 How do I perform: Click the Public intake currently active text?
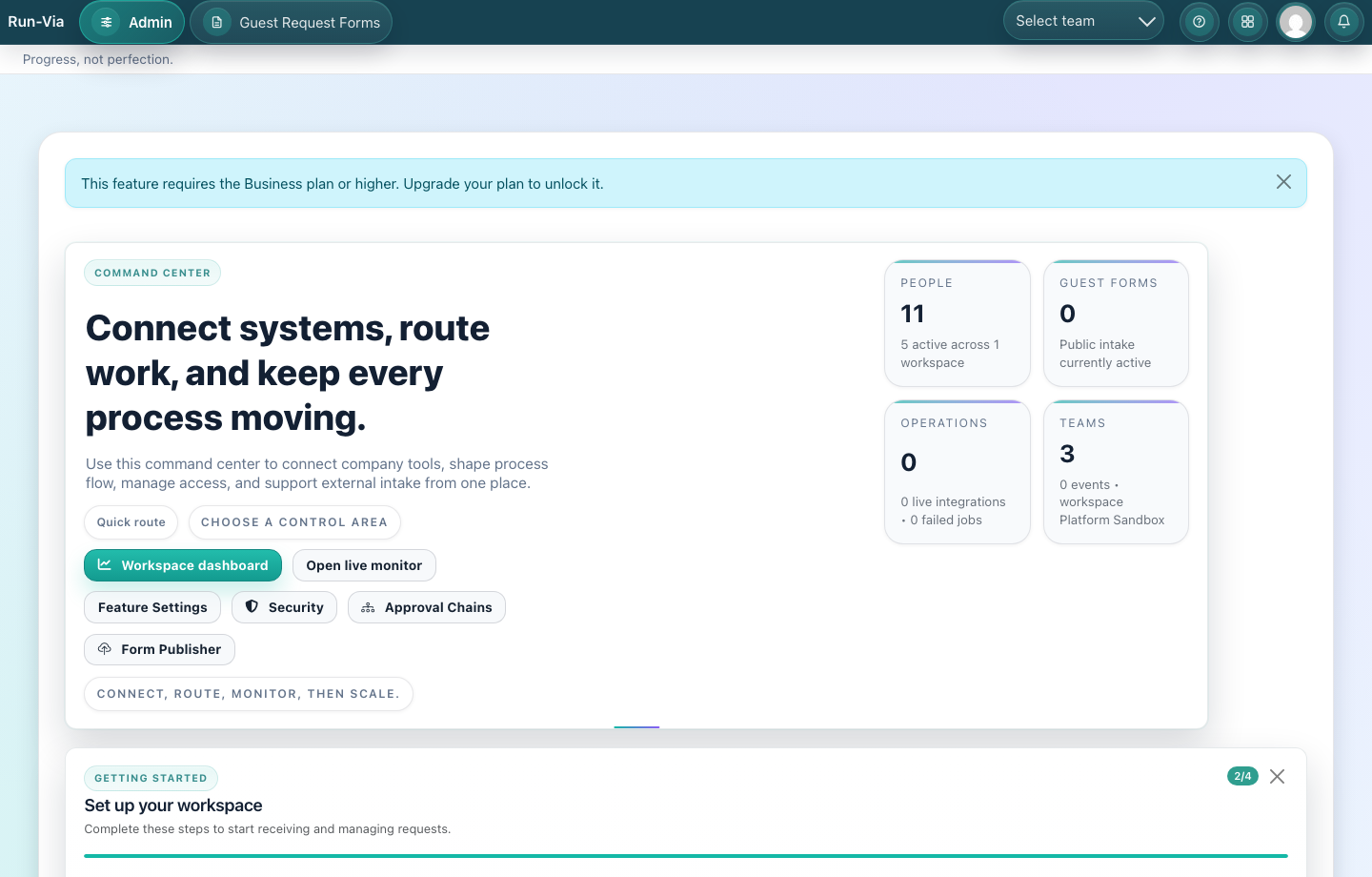point(1105,354)
